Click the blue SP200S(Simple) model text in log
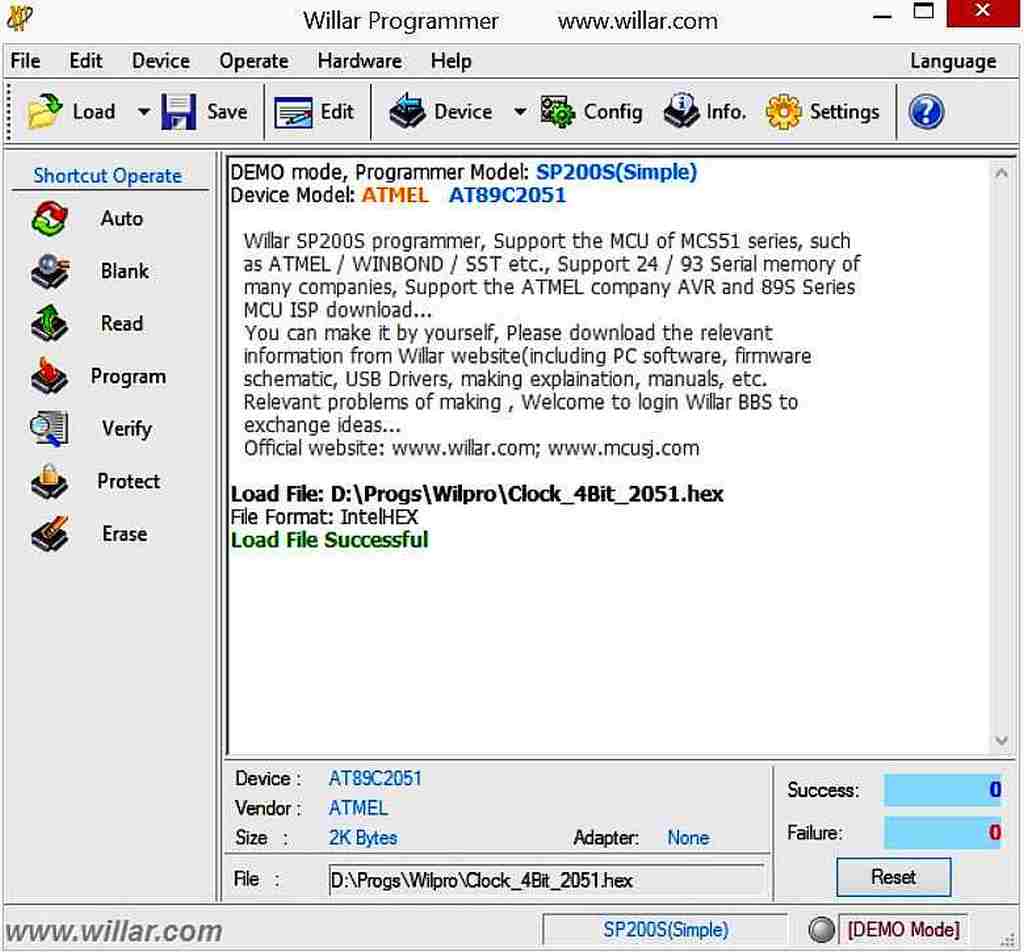The height and width of the screenshot is (952, 1024). click(616, 172)
